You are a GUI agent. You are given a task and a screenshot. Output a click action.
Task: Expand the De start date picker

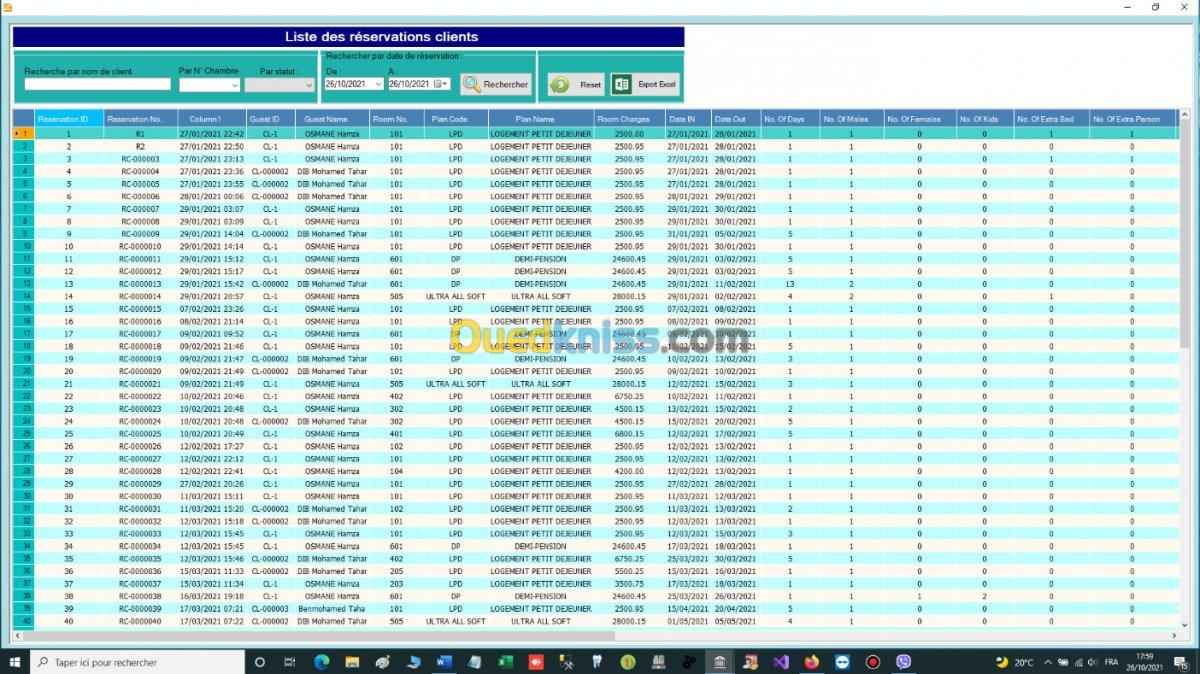click(x=378, y=84)
